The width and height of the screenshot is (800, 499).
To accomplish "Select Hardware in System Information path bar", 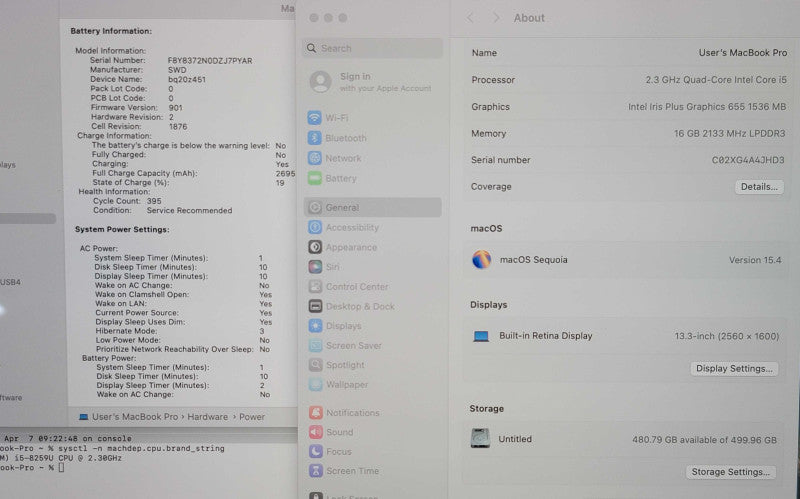I will point(208,417).
